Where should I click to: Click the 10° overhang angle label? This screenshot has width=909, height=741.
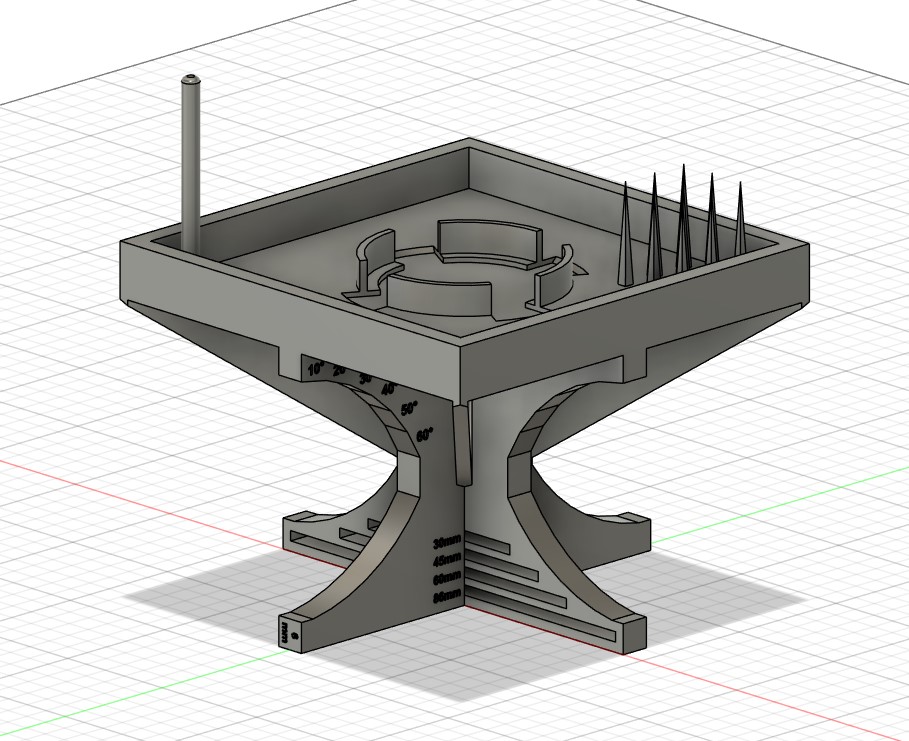(316, 369)
